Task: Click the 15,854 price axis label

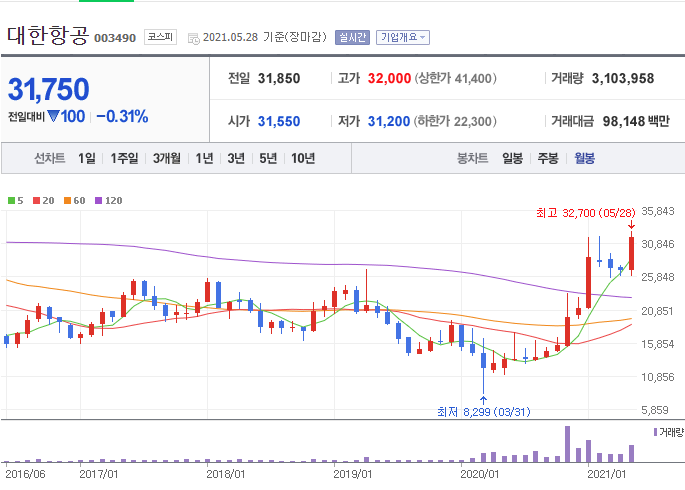Action: tap(658, 344)
